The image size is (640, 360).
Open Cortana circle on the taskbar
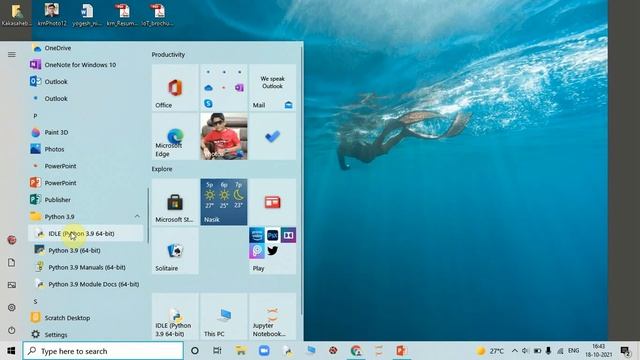click(x=195, y=351)
